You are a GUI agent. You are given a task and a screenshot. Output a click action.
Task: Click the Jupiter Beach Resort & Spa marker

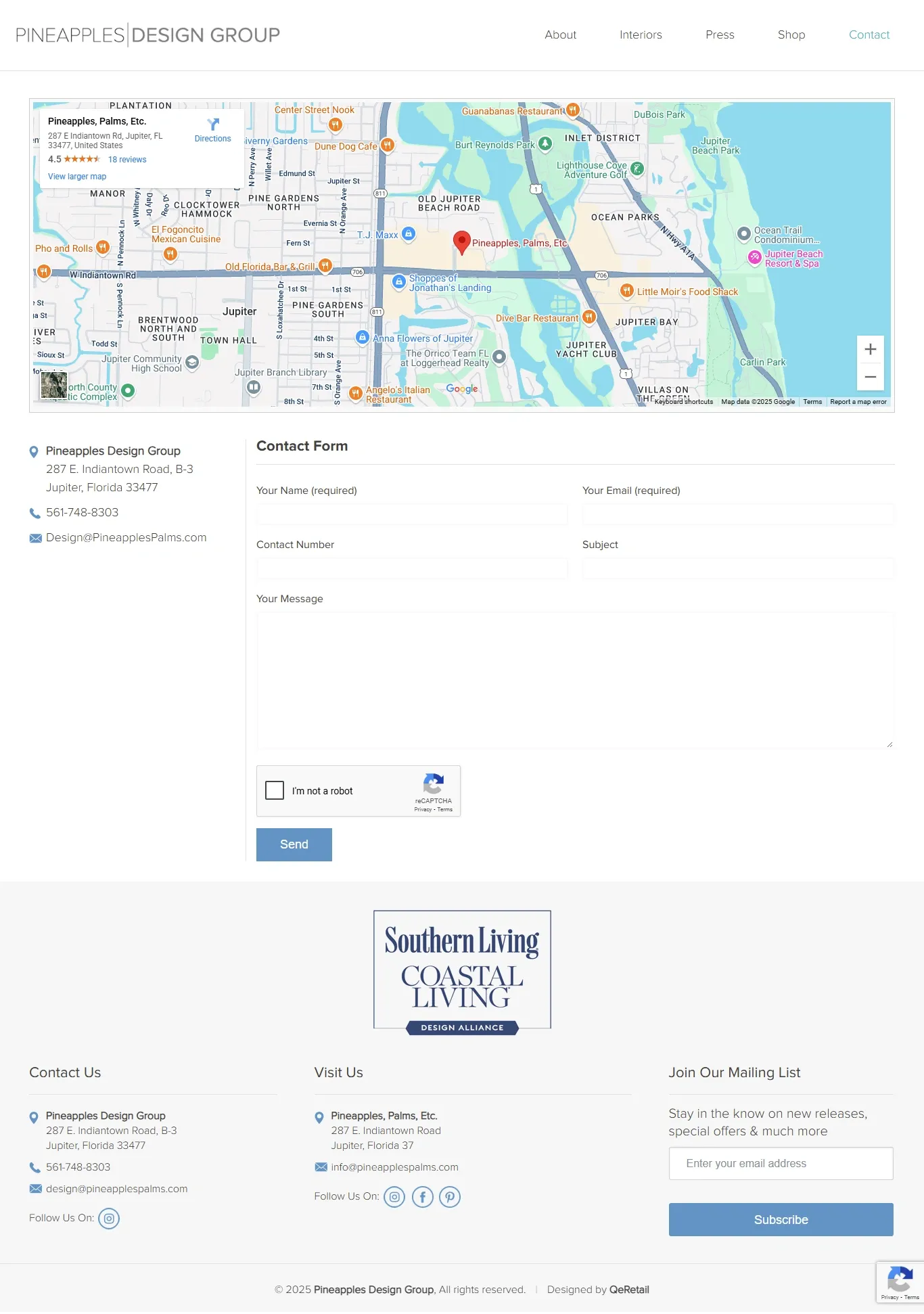click(755, 257)
